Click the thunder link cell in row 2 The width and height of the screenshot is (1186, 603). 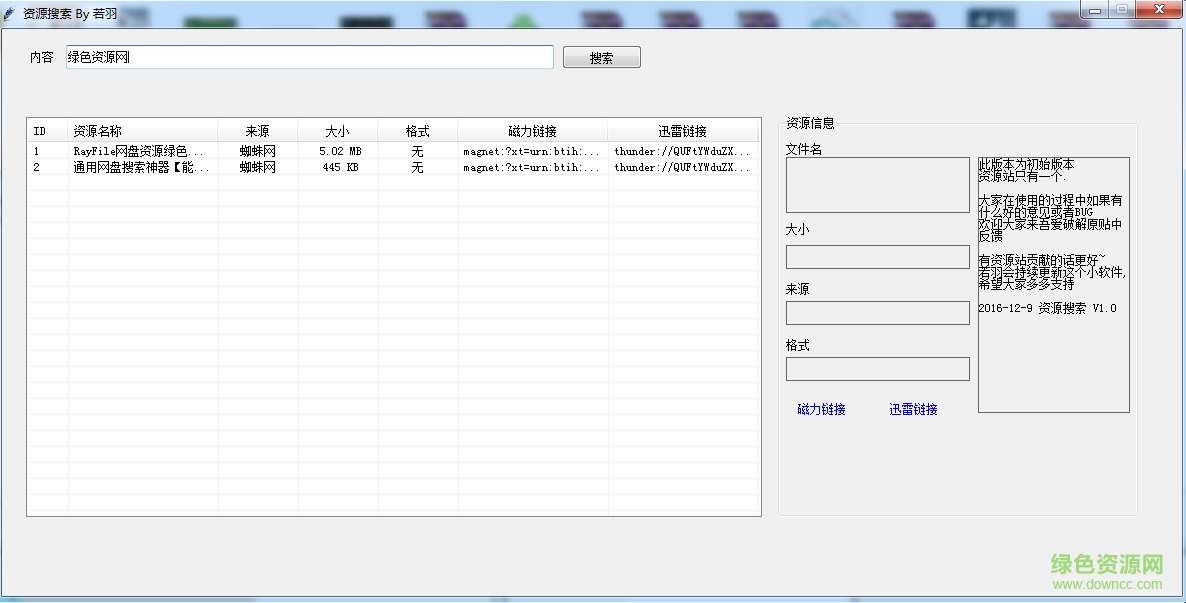tap(682, 167)
